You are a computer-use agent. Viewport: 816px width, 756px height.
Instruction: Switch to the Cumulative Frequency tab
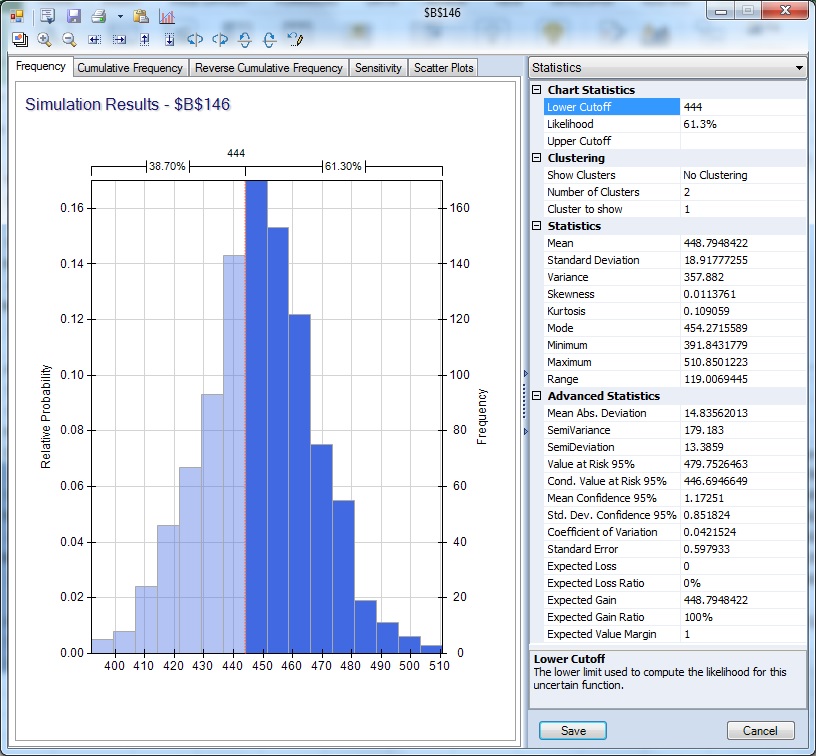point(130,68)
